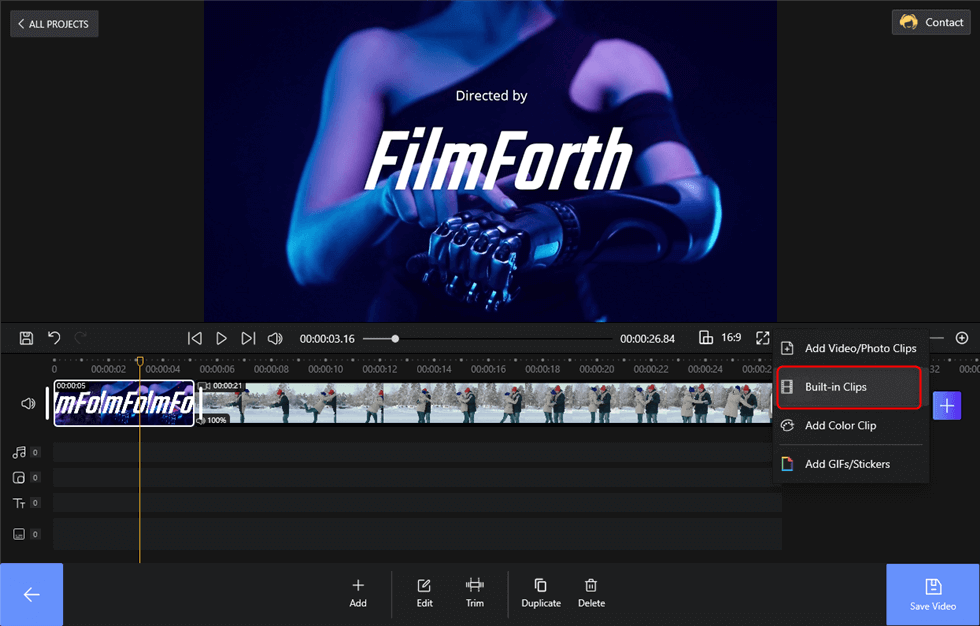Click the 100% volume label on clip
Viewport: 980px width, 626px height.
(x=216, y=420)
